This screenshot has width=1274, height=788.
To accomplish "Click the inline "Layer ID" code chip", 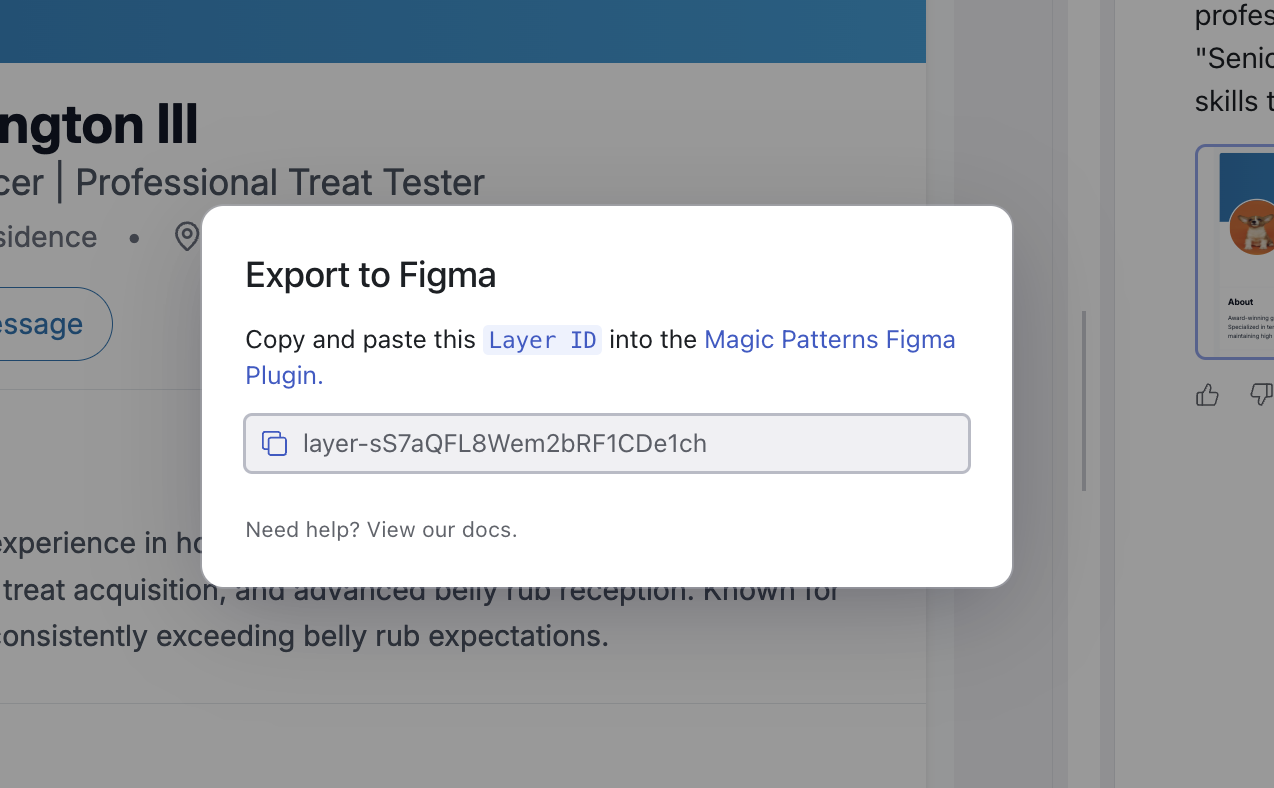I will point(542,340).
